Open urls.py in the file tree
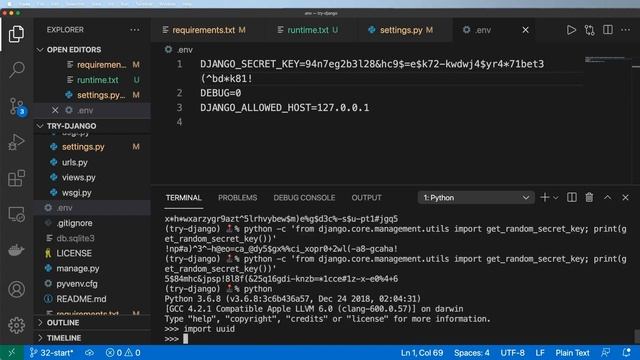This screenshot has width=640, height=360. [x=74, y=162]
